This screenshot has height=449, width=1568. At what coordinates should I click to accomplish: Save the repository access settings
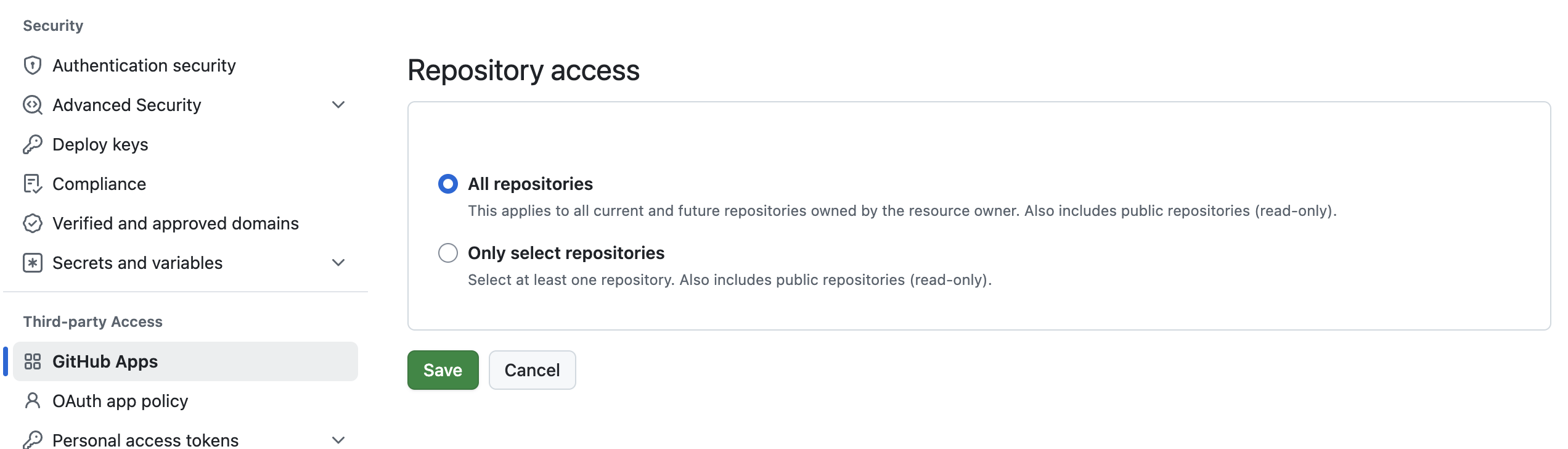443,370
